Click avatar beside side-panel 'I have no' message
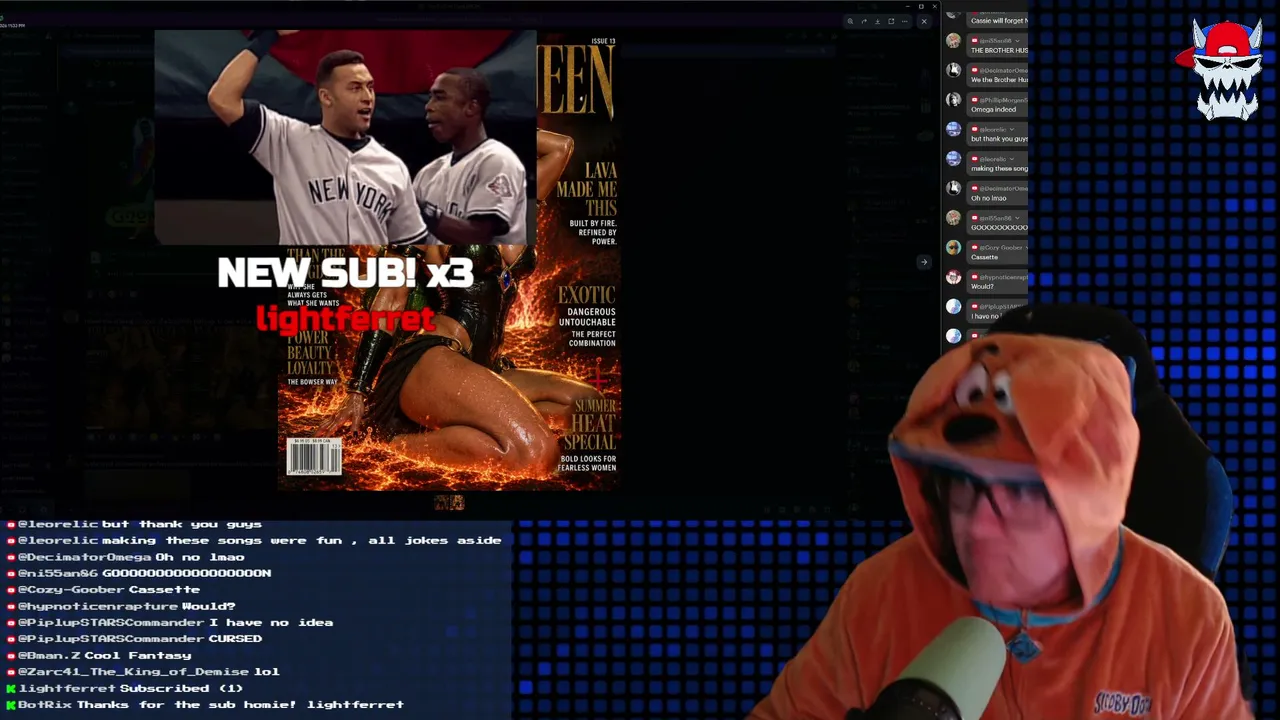This screenshot has width=1280, height=720. click(x=953, y=306)
